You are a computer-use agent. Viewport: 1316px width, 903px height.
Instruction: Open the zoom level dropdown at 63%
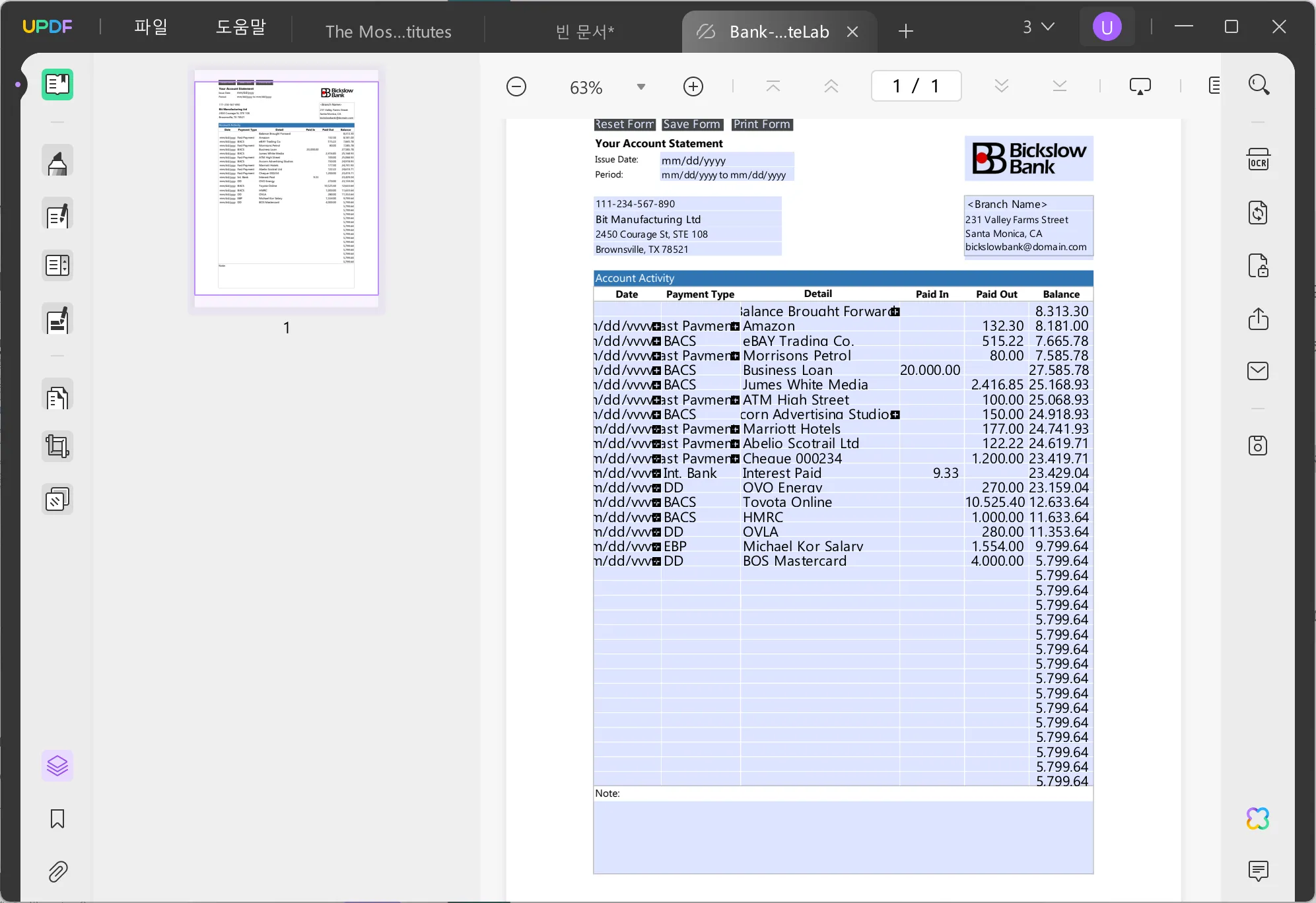click(x=642, y=86)
